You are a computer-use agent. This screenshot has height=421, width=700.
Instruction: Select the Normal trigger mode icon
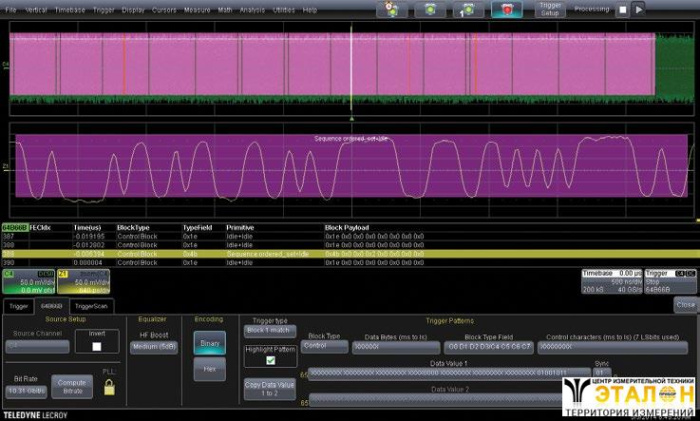(430, 9)
